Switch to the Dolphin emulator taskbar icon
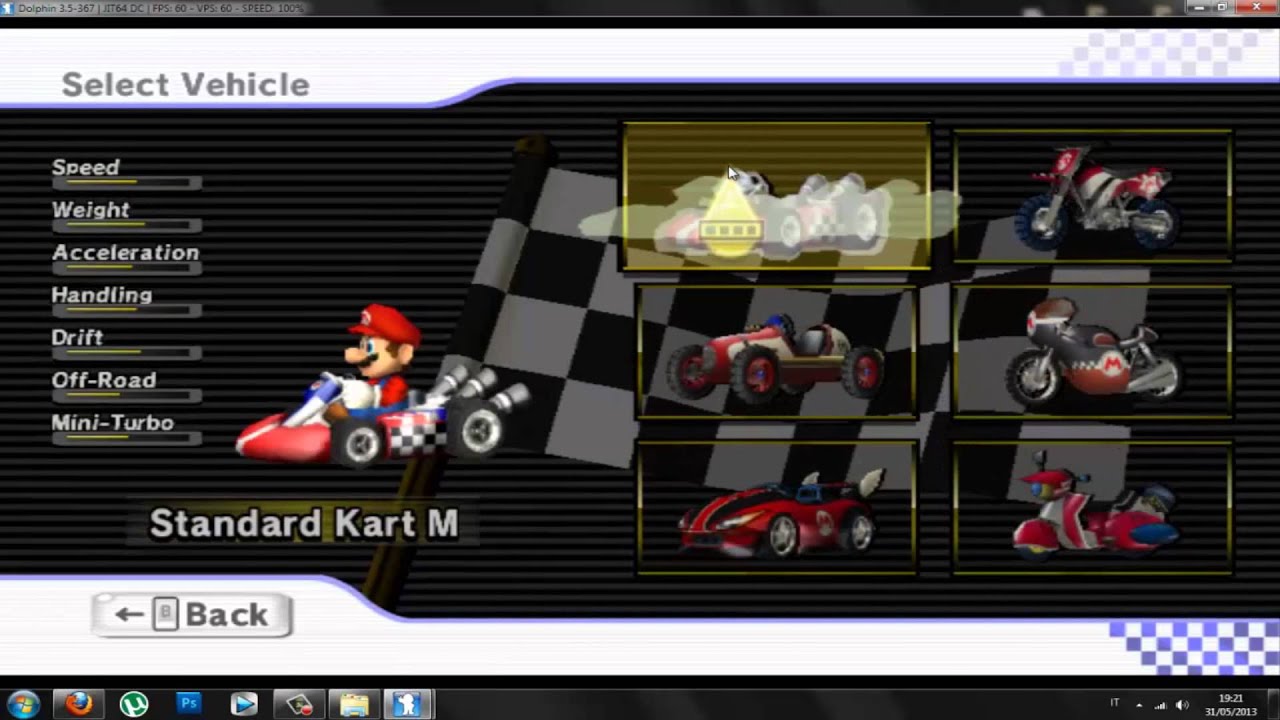This screenshot has height=720, width=1280. click(406, 704)
